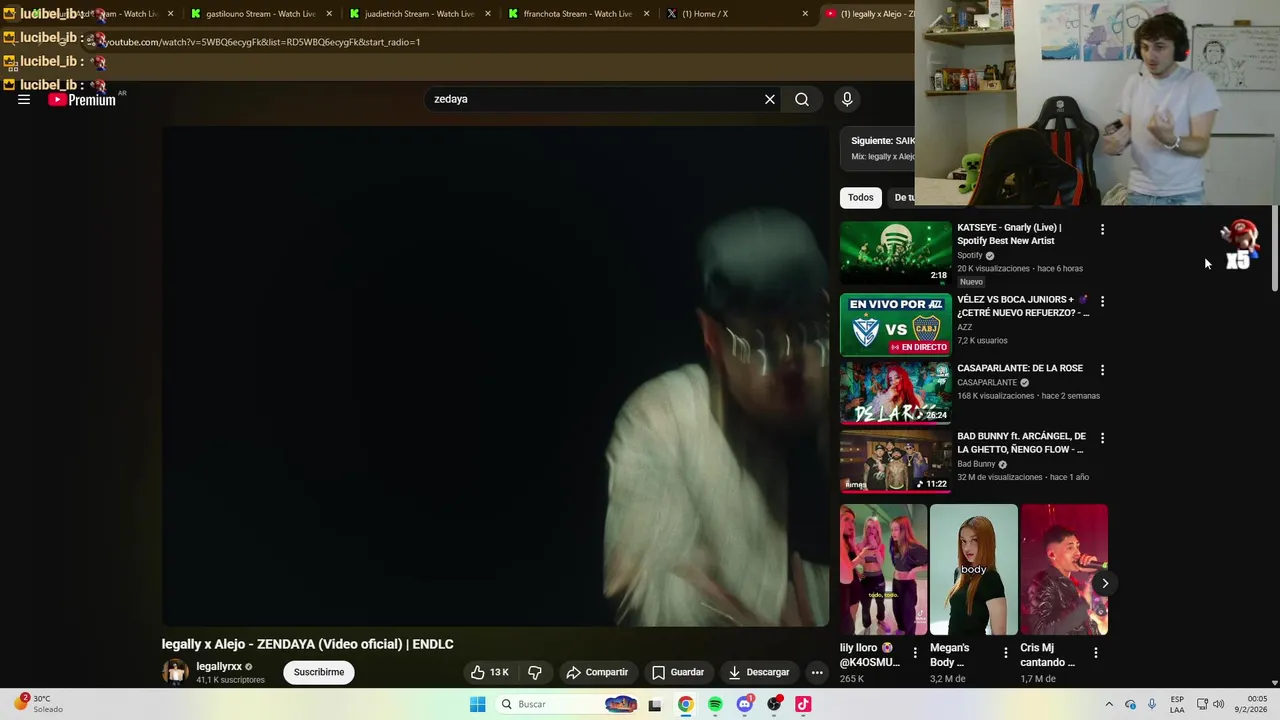
Task: Open more actions ellipsis under the video
Action: click(817, 672)
